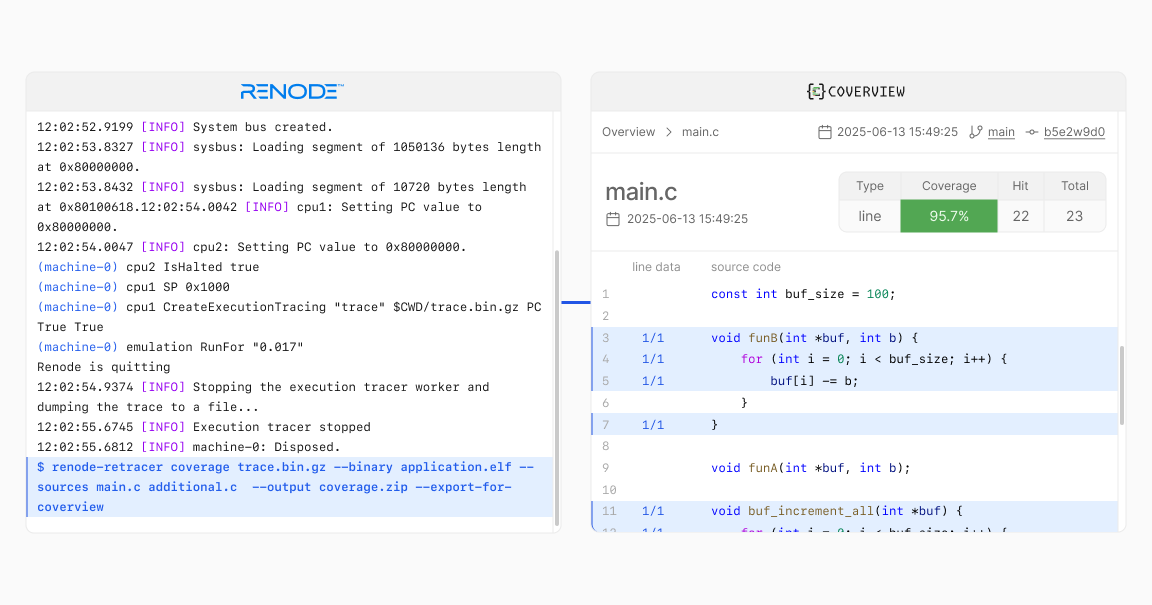Sort the table by the Coverage column

click(x=948, y=185)
